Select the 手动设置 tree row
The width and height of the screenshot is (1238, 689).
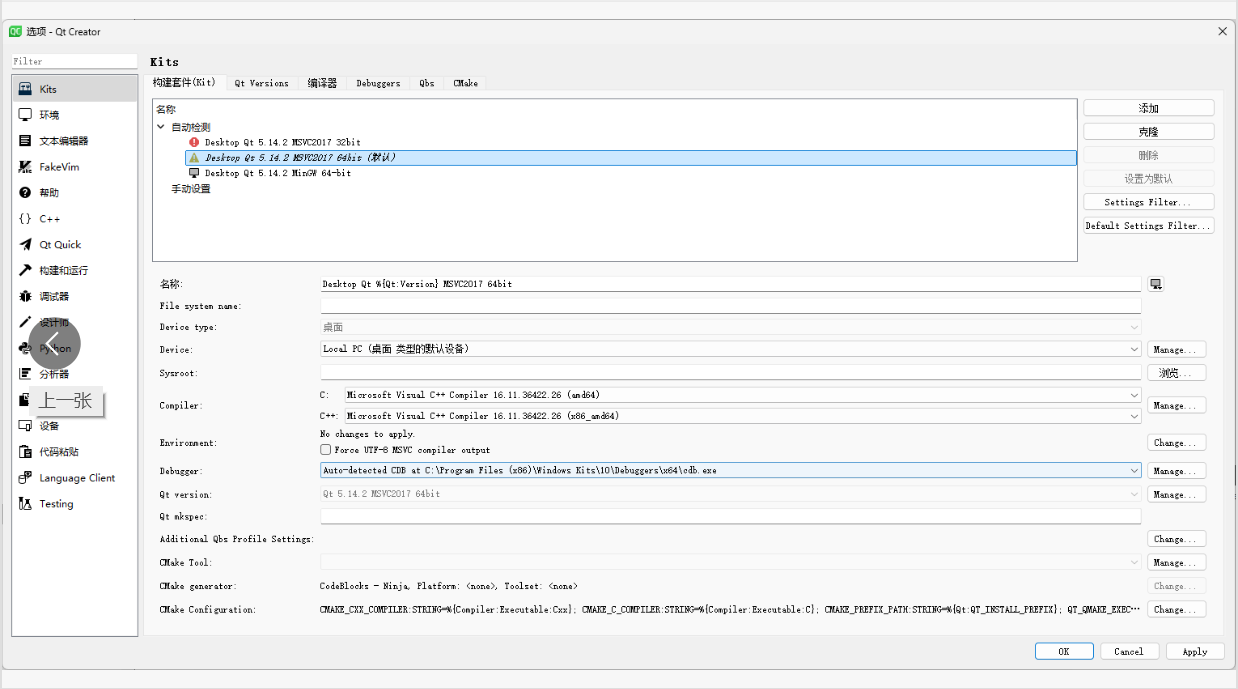point(191,189)
